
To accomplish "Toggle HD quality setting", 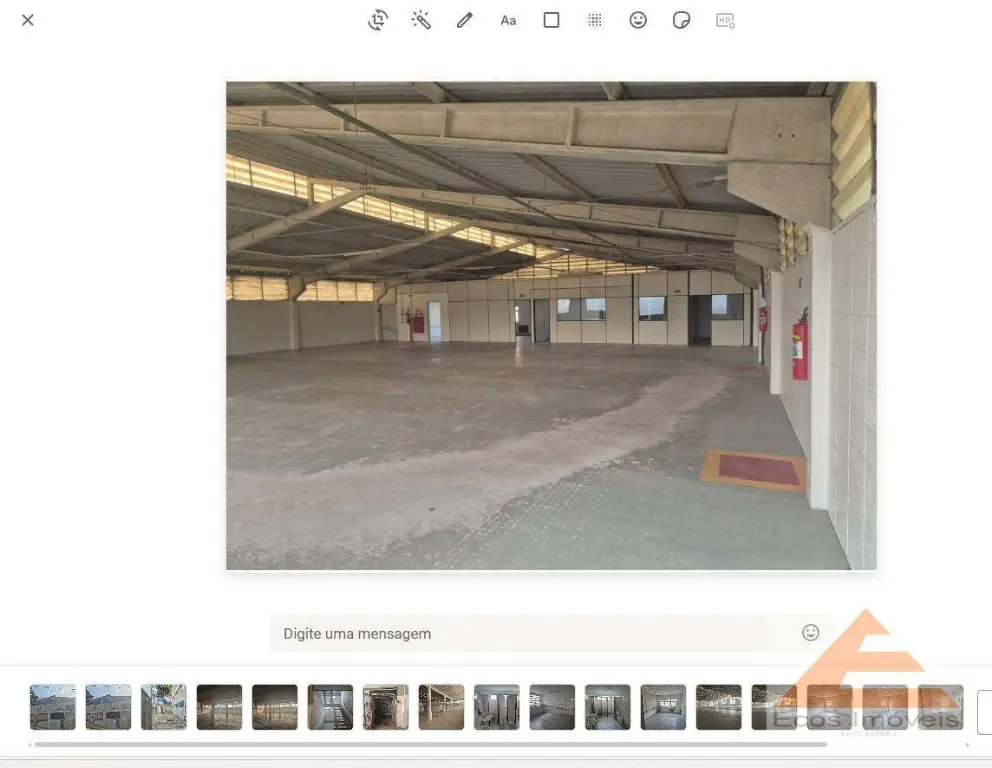I will pyautogui.click(x=725, y=20).
